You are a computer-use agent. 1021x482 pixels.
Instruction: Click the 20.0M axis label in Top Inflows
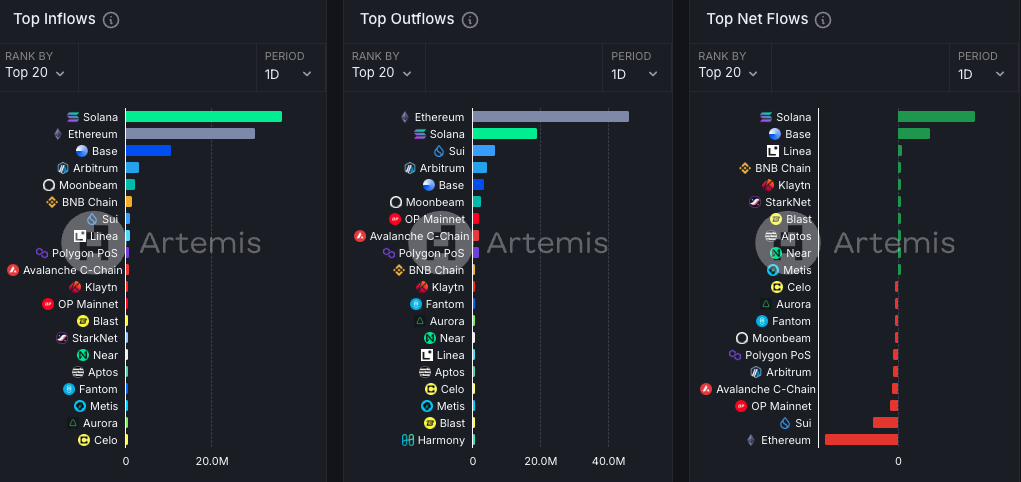click(x=212, y=461)
